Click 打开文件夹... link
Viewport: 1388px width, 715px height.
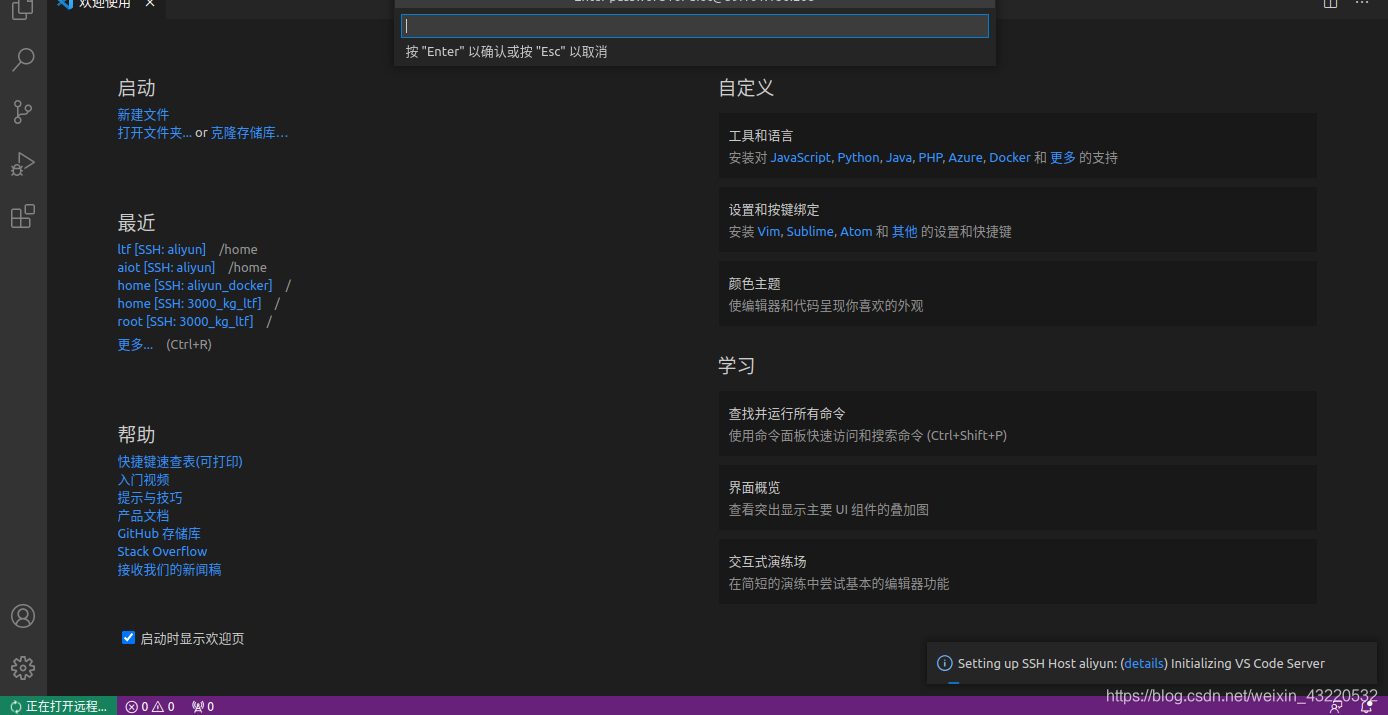coord(154,133)
